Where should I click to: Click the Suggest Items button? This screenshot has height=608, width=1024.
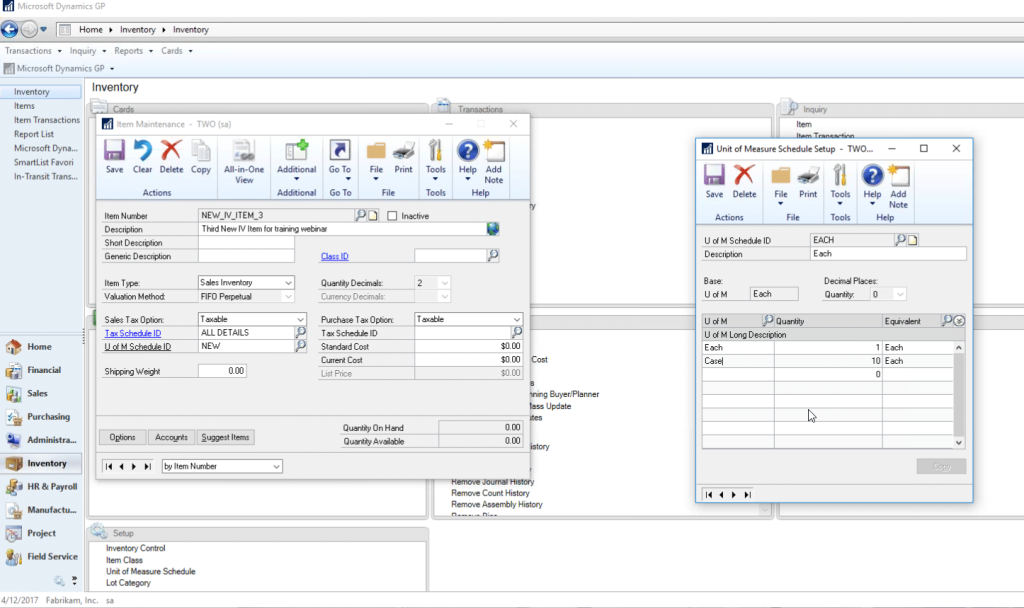coord(225,437)
